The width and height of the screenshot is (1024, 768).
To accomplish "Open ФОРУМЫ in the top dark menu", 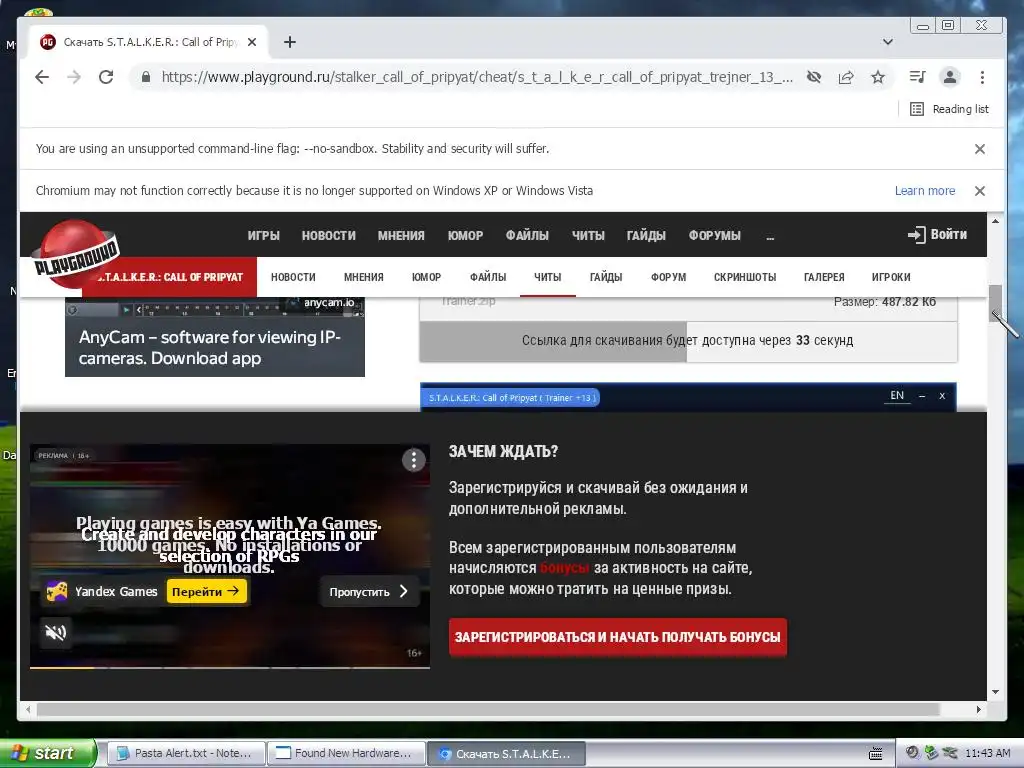I will click(714, 235).
